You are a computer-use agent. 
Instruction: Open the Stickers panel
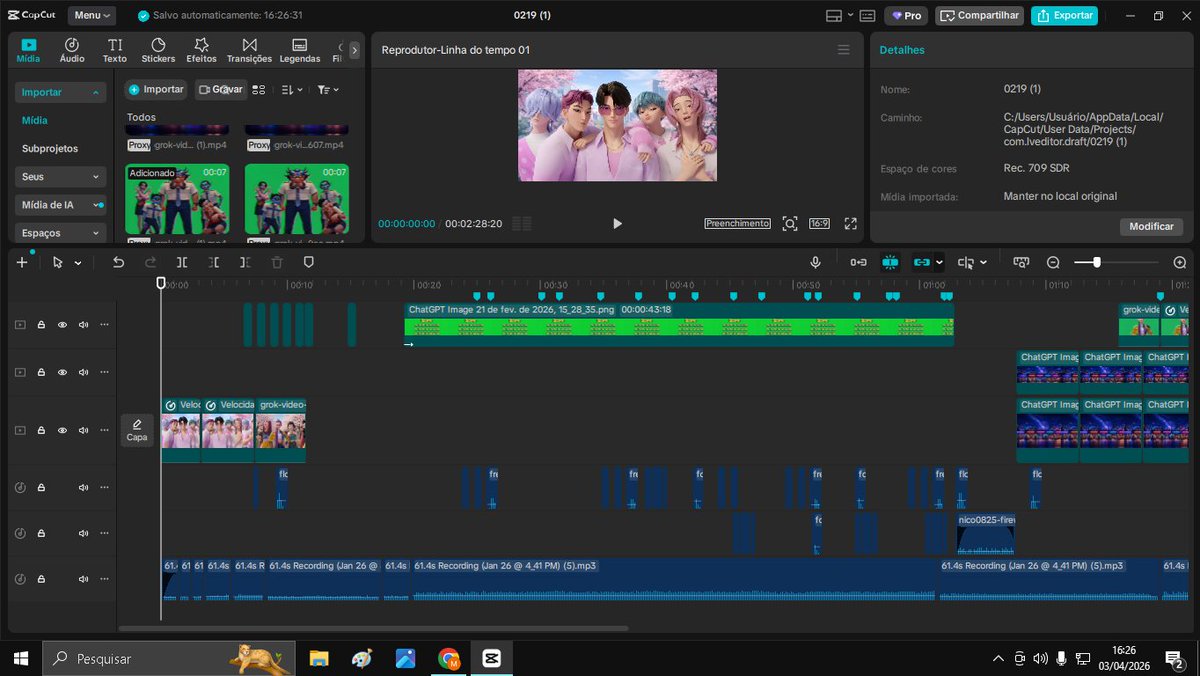[x=158, y=50]
